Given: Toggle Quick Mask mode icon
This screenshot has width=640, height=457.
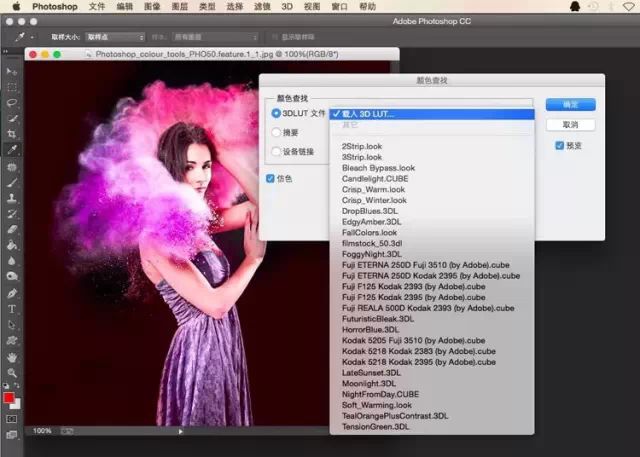Looking at the screenshot, I should pos(11,419).
